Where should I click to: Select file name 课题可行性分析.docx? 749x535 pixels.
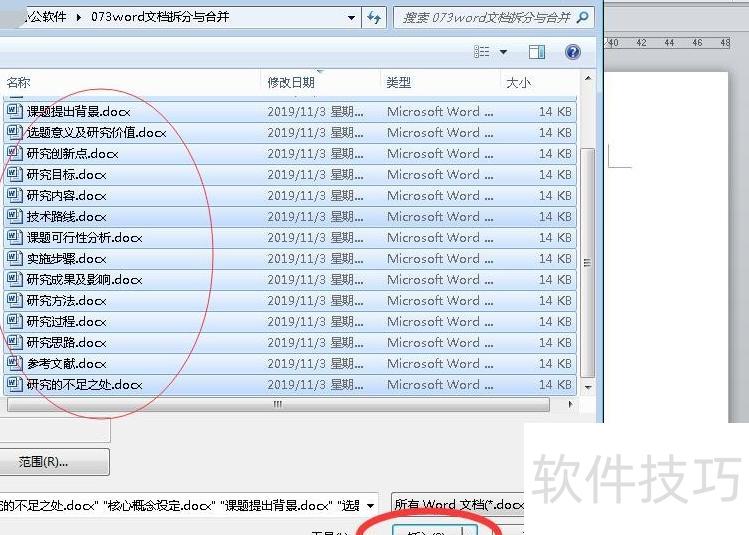(84, 237)
